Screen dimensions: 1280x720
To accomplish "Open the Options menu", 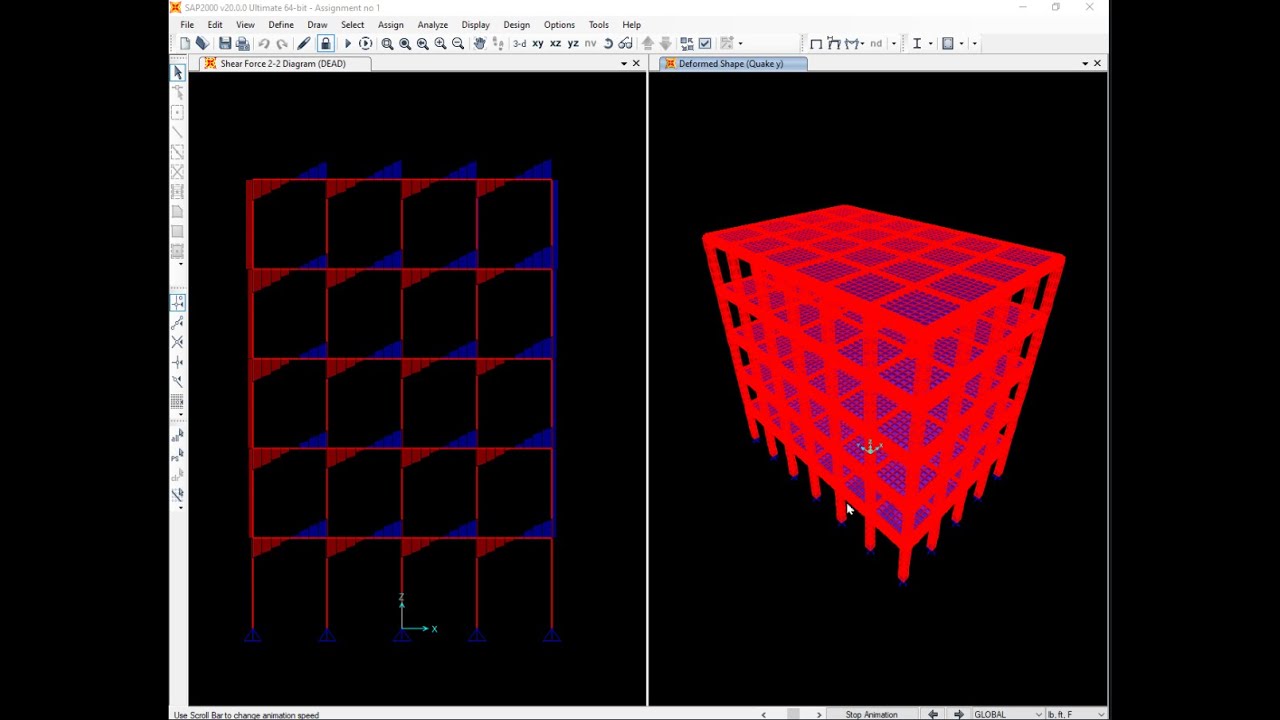I will coord(559,24).
